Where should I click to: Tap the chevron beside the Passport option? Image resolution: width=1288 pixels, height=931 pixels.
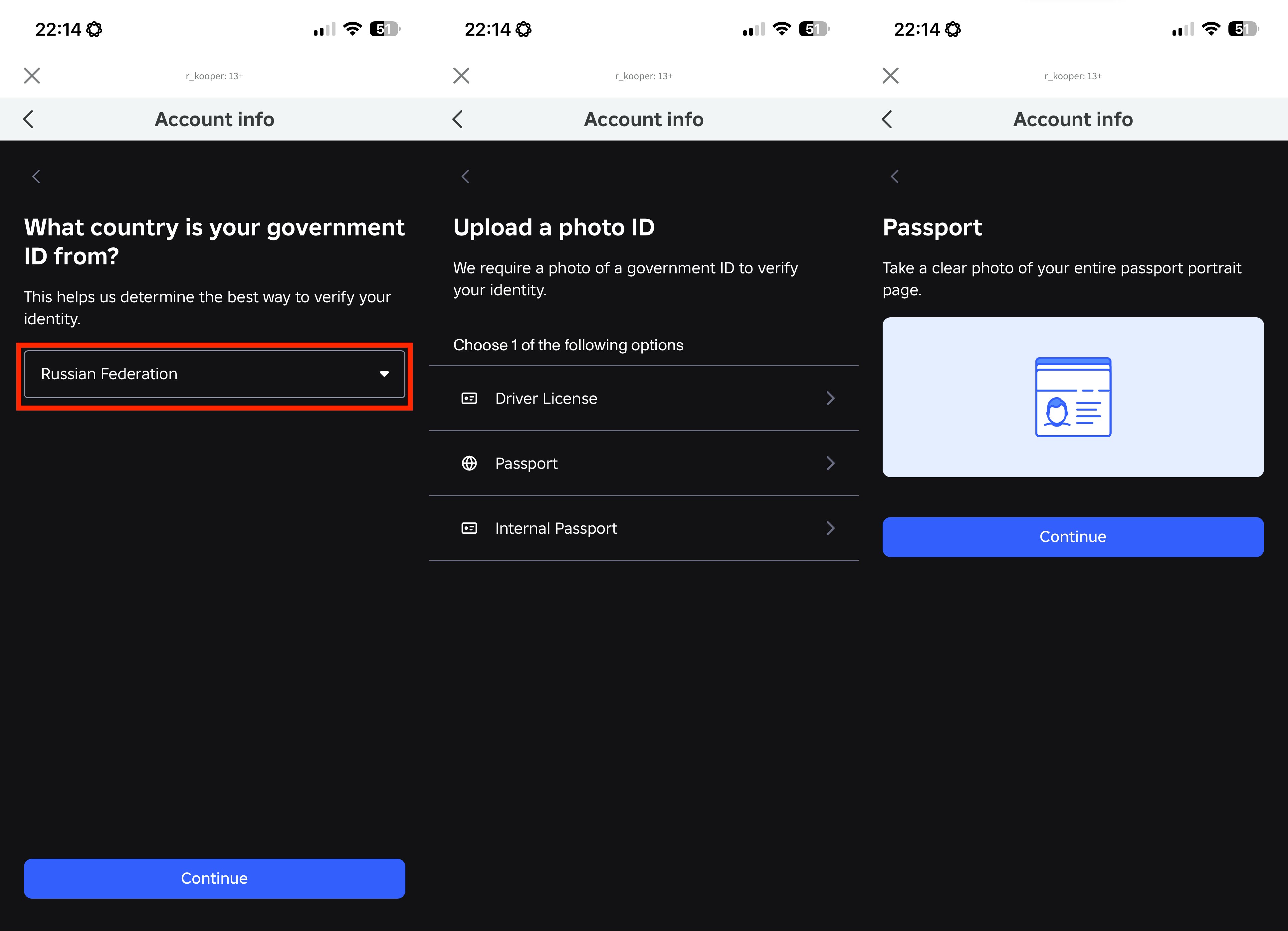click(830, 464)
